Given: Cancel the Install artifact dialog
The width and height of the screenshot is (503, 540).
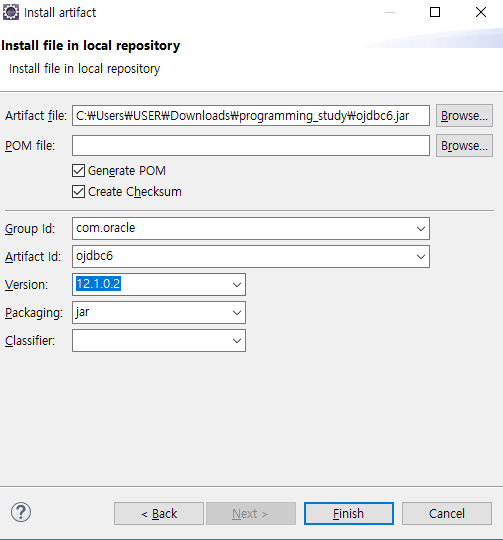Looking at the screenshot, I should click(447, 513).
